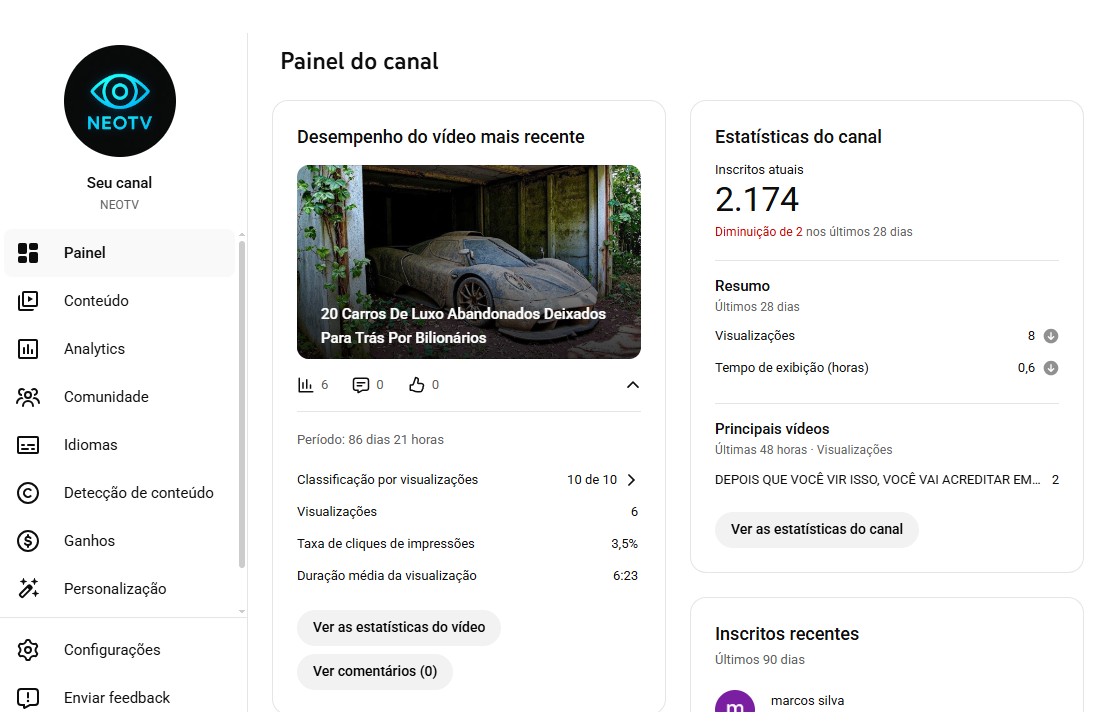
Task: Click the Comunidade people icon
Action: tap(28, 397)
